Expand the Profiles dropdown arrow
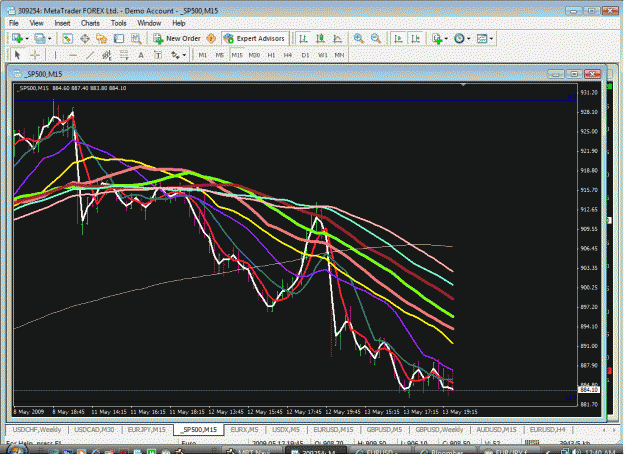The width and height of the screenshot is (625, 454). (x=49, y=39)
